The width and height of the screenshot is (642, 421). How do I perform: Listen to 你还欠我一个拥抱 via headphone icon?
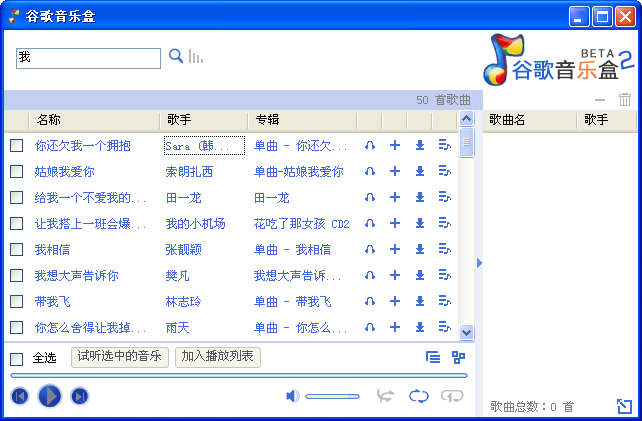[370, 145]
